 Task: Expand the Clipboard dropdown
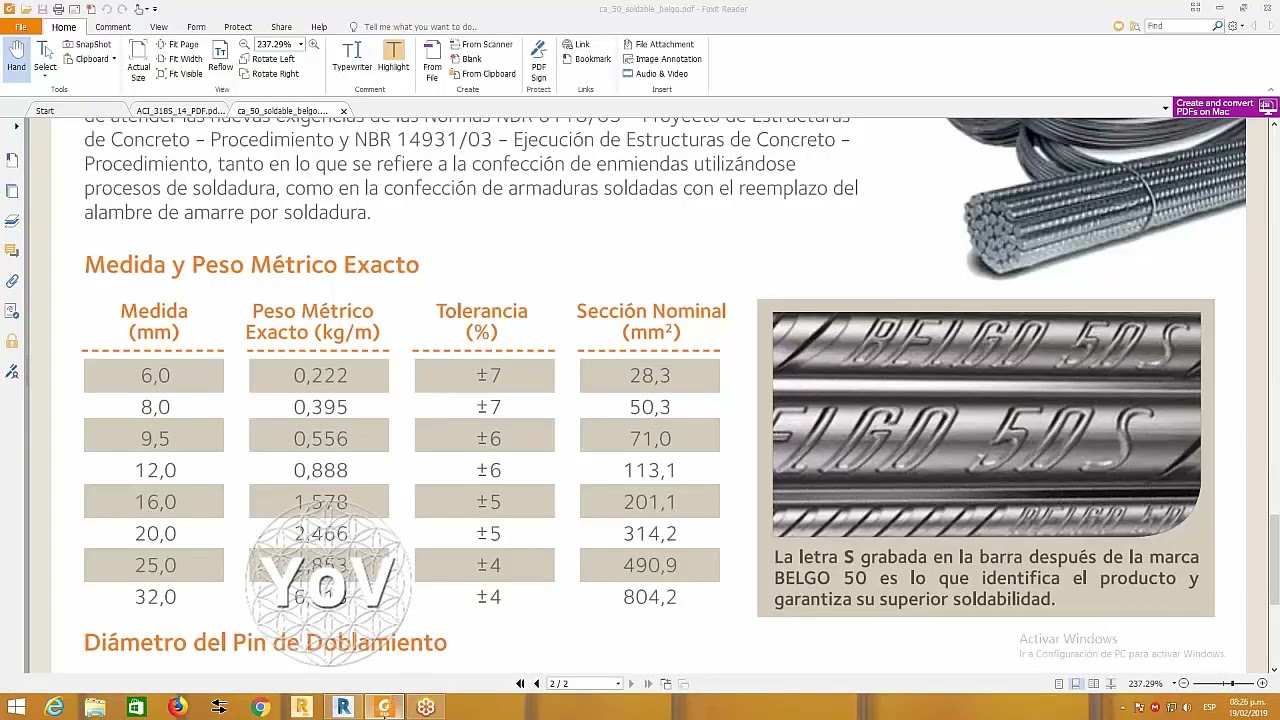(x=114, y=59)
